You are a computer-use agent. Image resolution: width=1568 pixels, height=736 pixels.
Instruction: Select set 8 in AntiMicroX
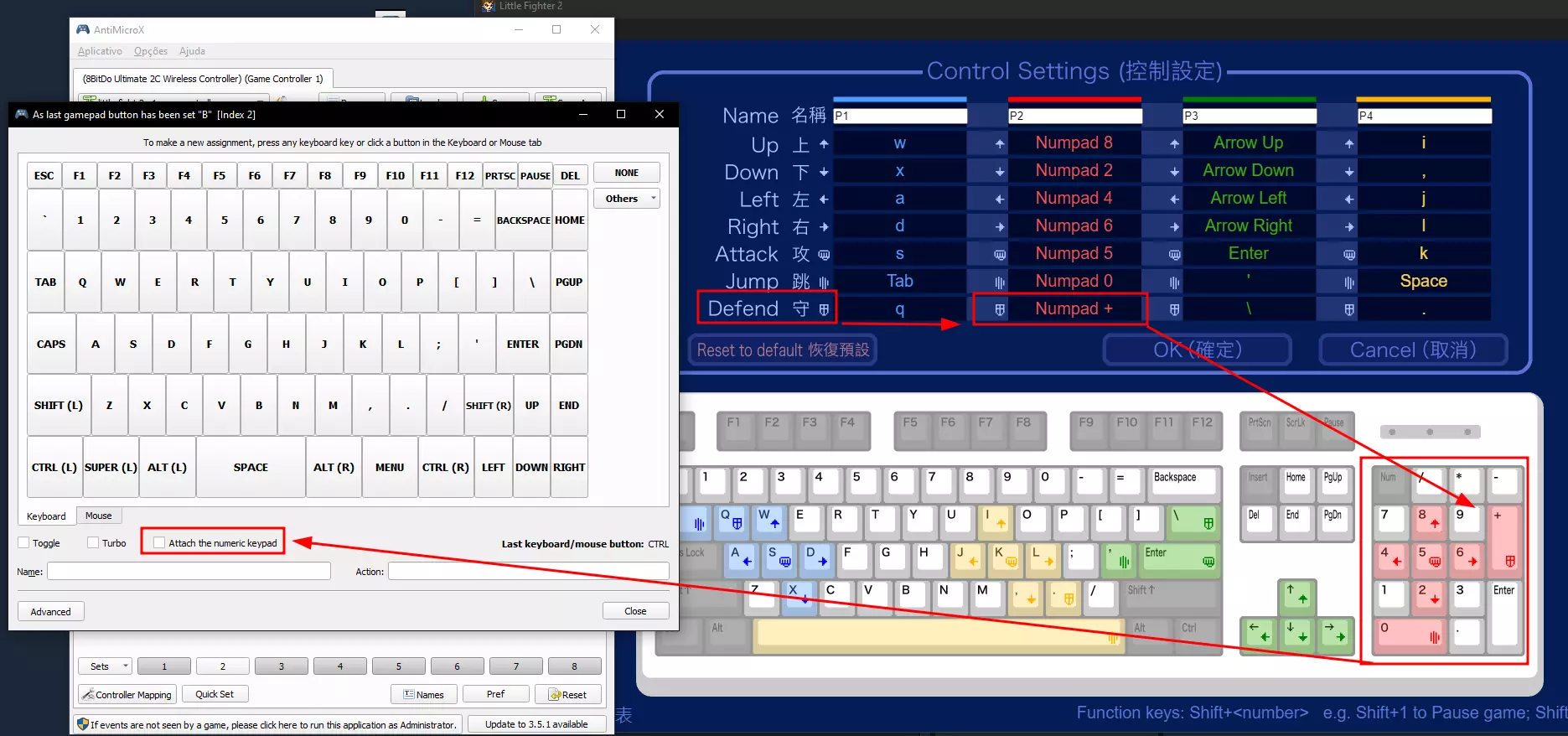click(574, 666)
